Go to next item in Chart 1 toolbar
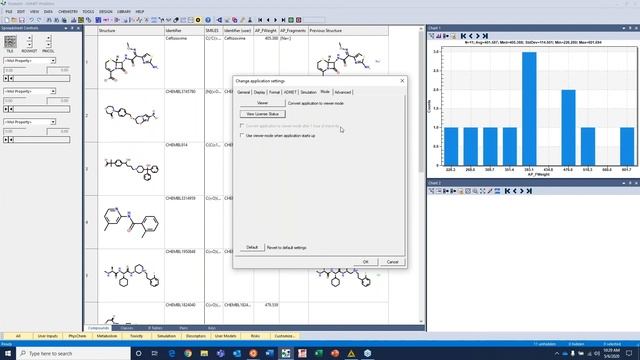 [x=478, y=36]
